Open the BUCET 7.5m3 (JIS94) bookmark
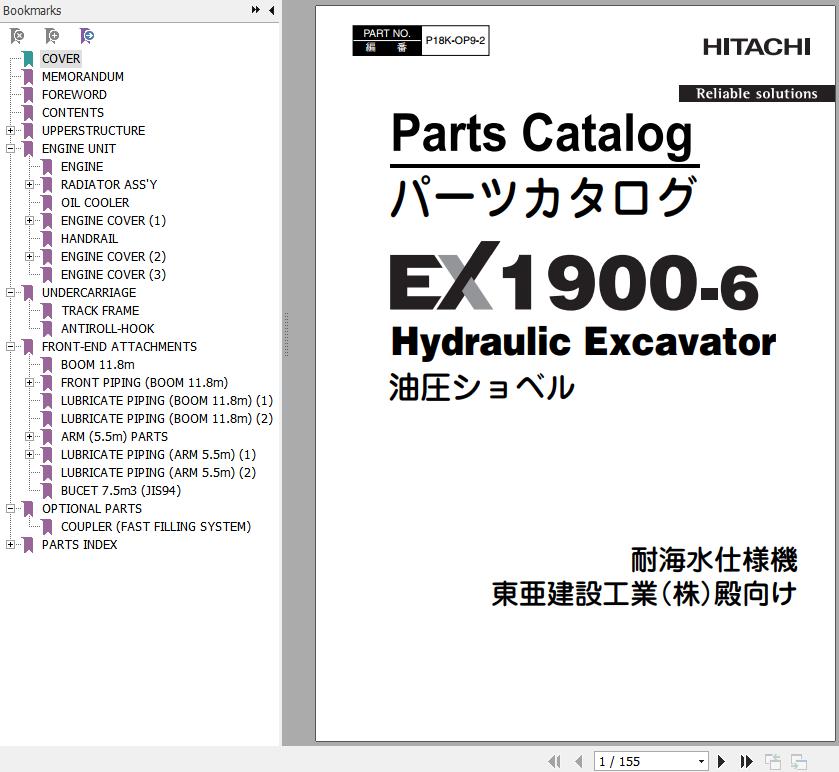 pyautogui.click(x=121, y=491)
